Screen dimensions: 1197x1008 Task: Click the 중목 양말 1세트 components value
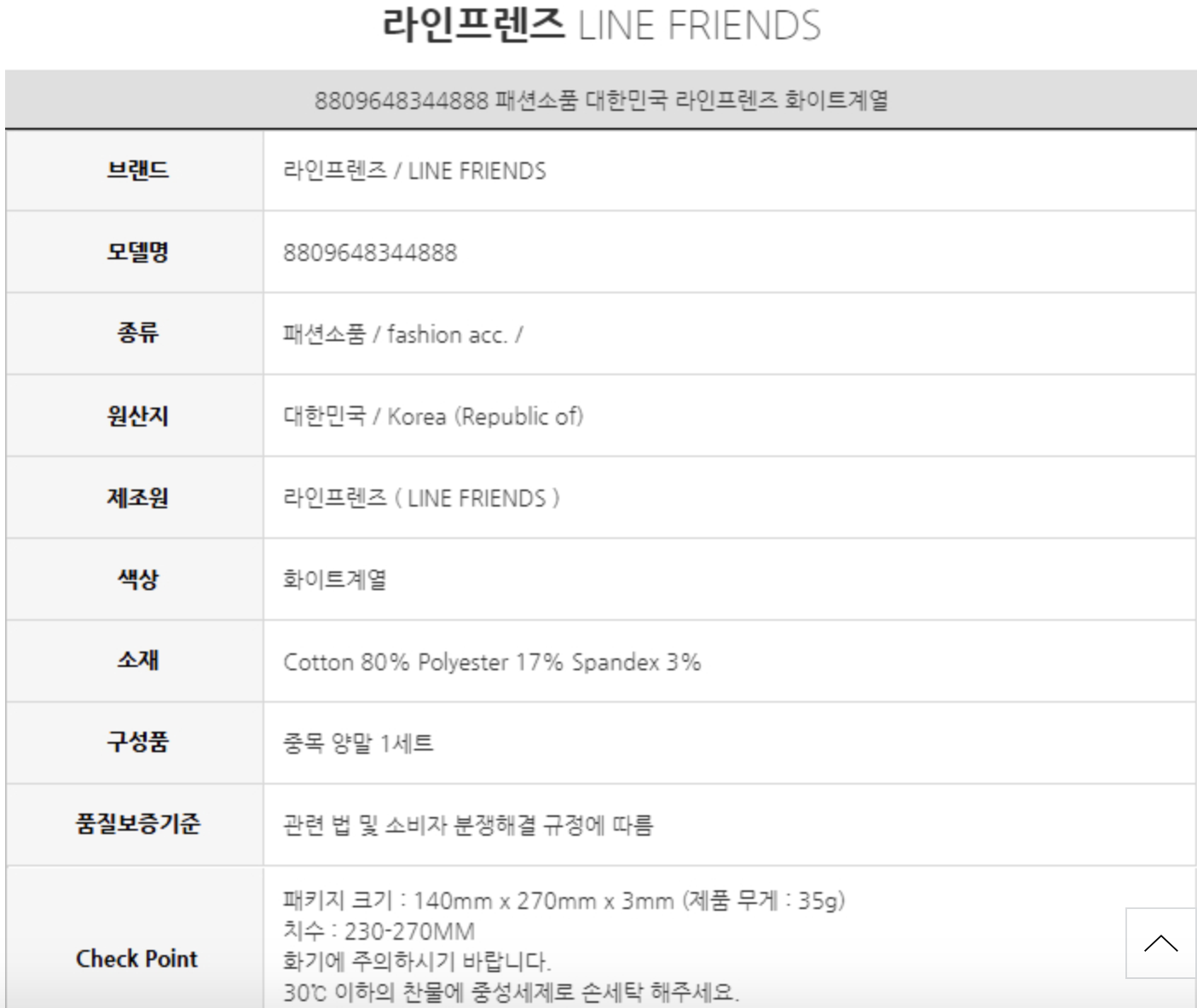tap(358, 744)
